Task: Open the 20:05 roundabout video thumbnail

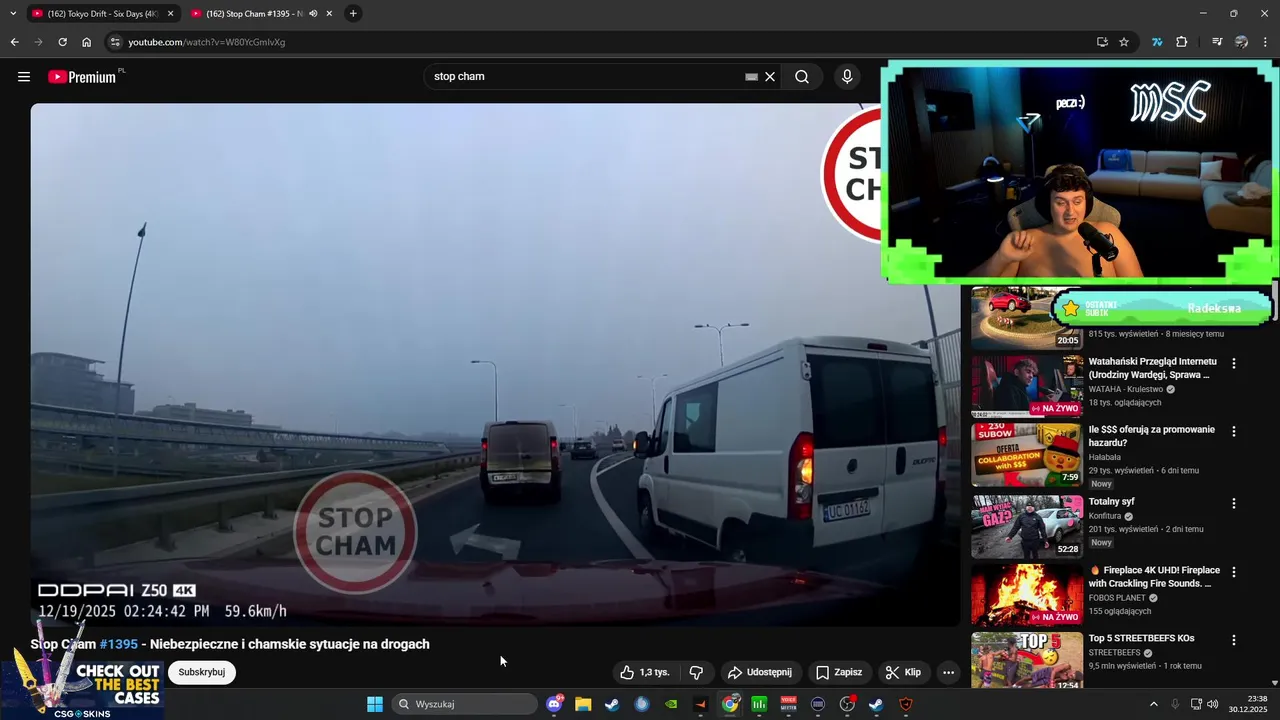Action: (1027, 318)
